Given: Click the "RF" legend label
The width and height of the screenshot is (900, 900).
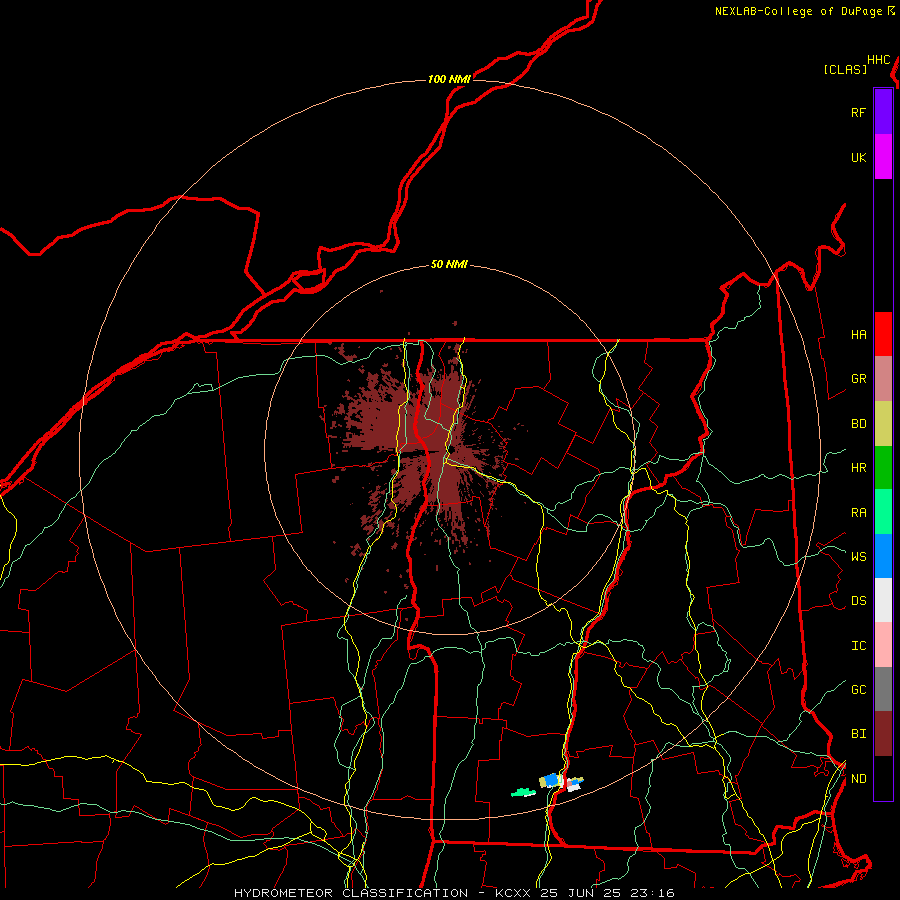Looking at the screenshot, I should pos(858,112).
